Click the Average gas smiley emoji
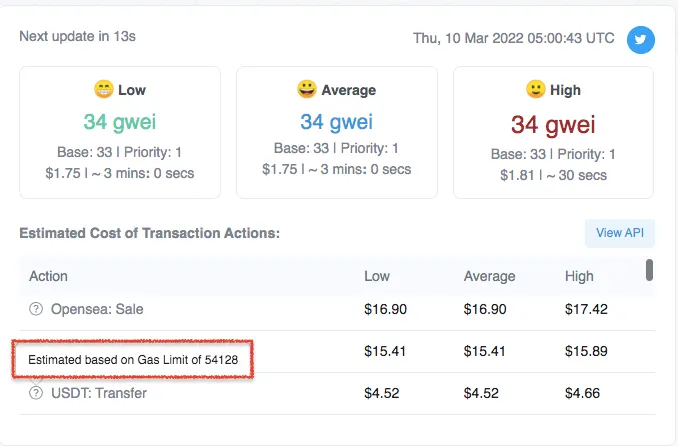The image size is (678, 446). (306, 90)
